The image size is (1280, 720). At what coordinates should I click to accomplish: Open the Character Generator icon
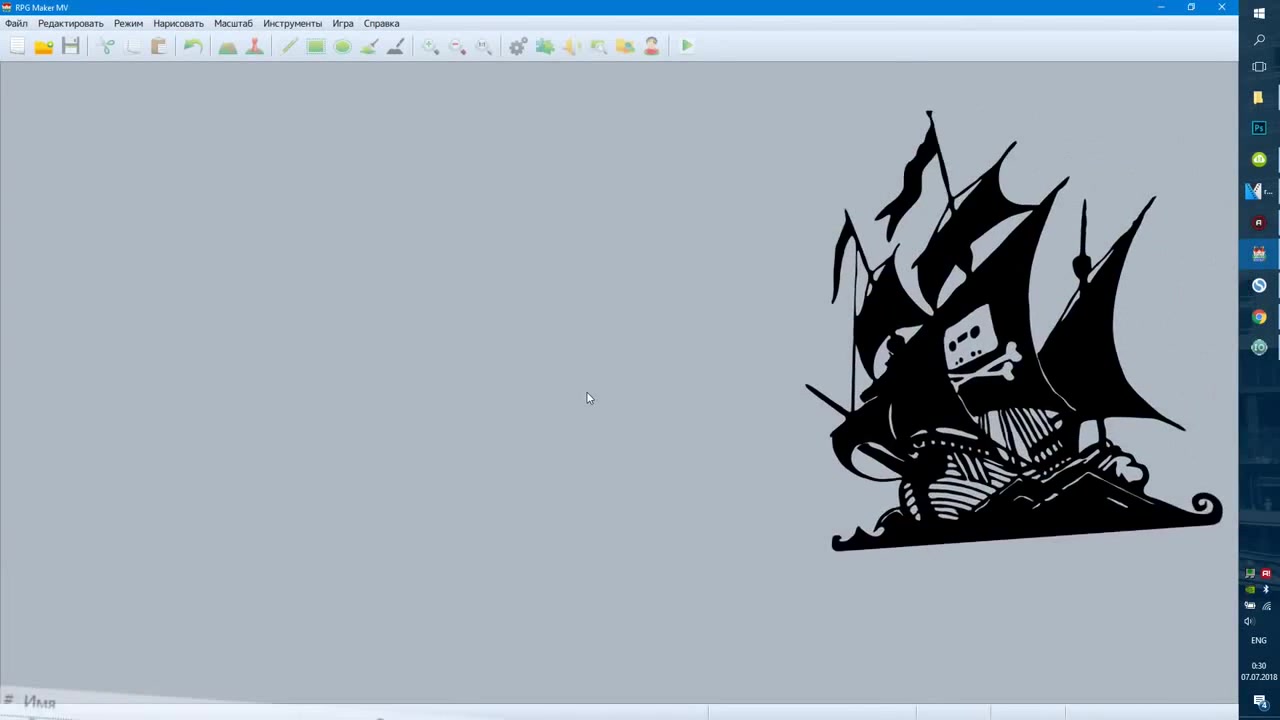(651, 46)
